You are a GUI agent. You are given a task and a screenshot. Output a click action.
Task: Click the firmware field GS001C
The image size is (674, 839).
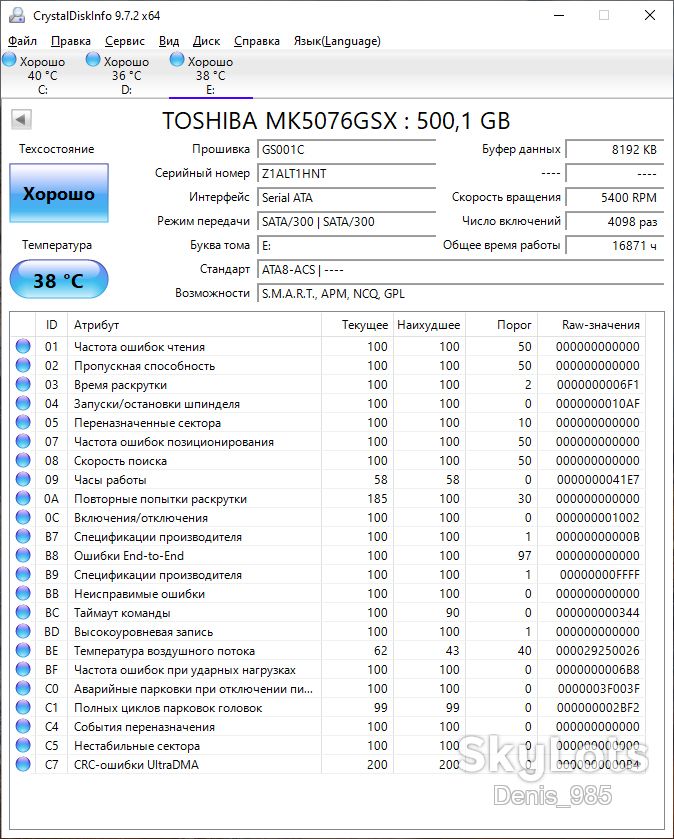pos(347,149)
